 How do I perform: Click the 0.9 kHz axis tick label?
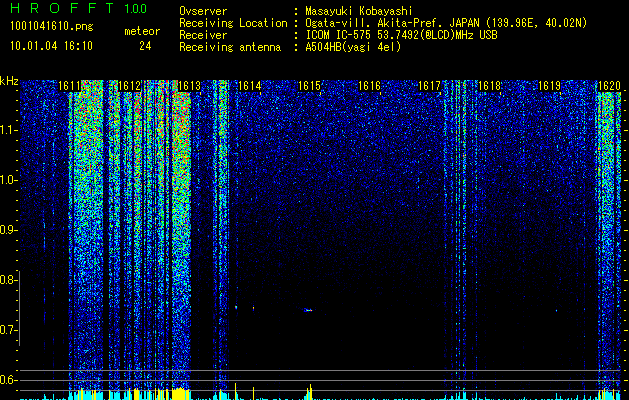coord(8,230)
